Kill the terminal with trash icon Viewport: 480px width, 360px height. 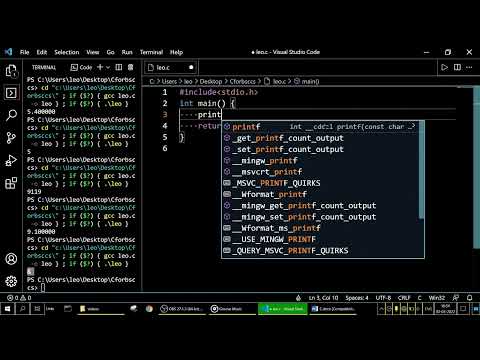[130, 67]
